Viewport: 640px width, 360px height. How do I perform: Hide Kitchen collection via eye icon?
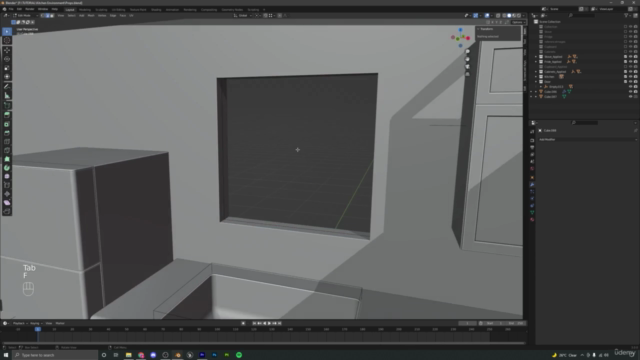(631, 77)
